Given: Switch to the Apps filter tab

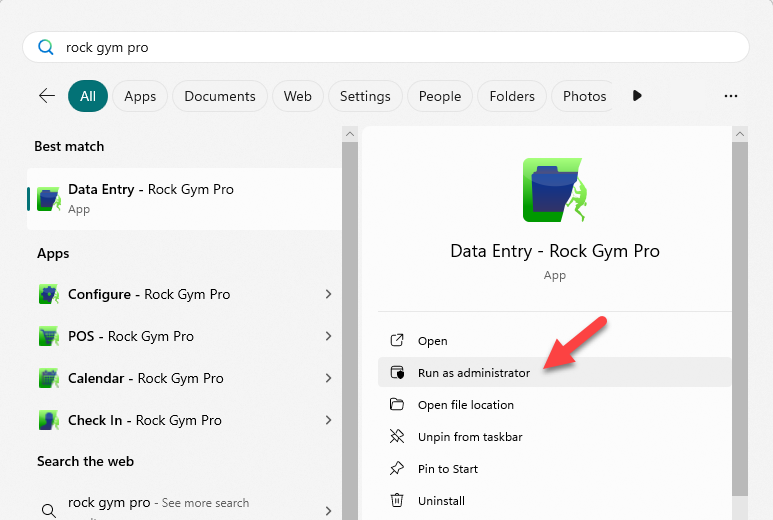Looking at the screenshot, I should pyautogui.click(x=140, y=96).
